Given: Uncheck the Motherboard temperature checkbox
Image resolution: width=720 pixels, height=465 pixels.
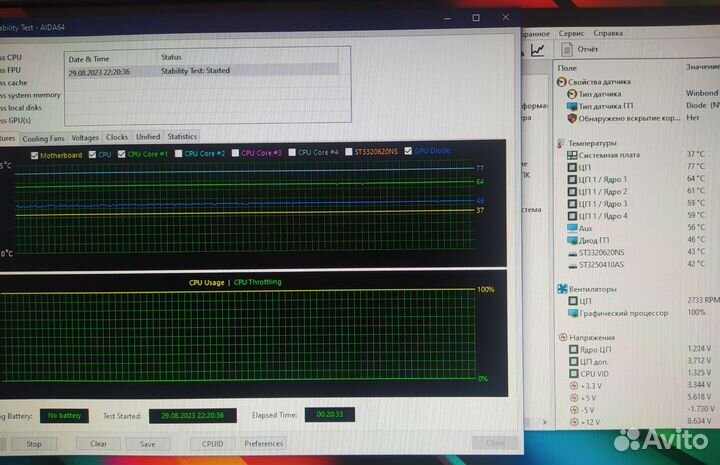Looking at the screenshot, I should click(x=34, y=156).
